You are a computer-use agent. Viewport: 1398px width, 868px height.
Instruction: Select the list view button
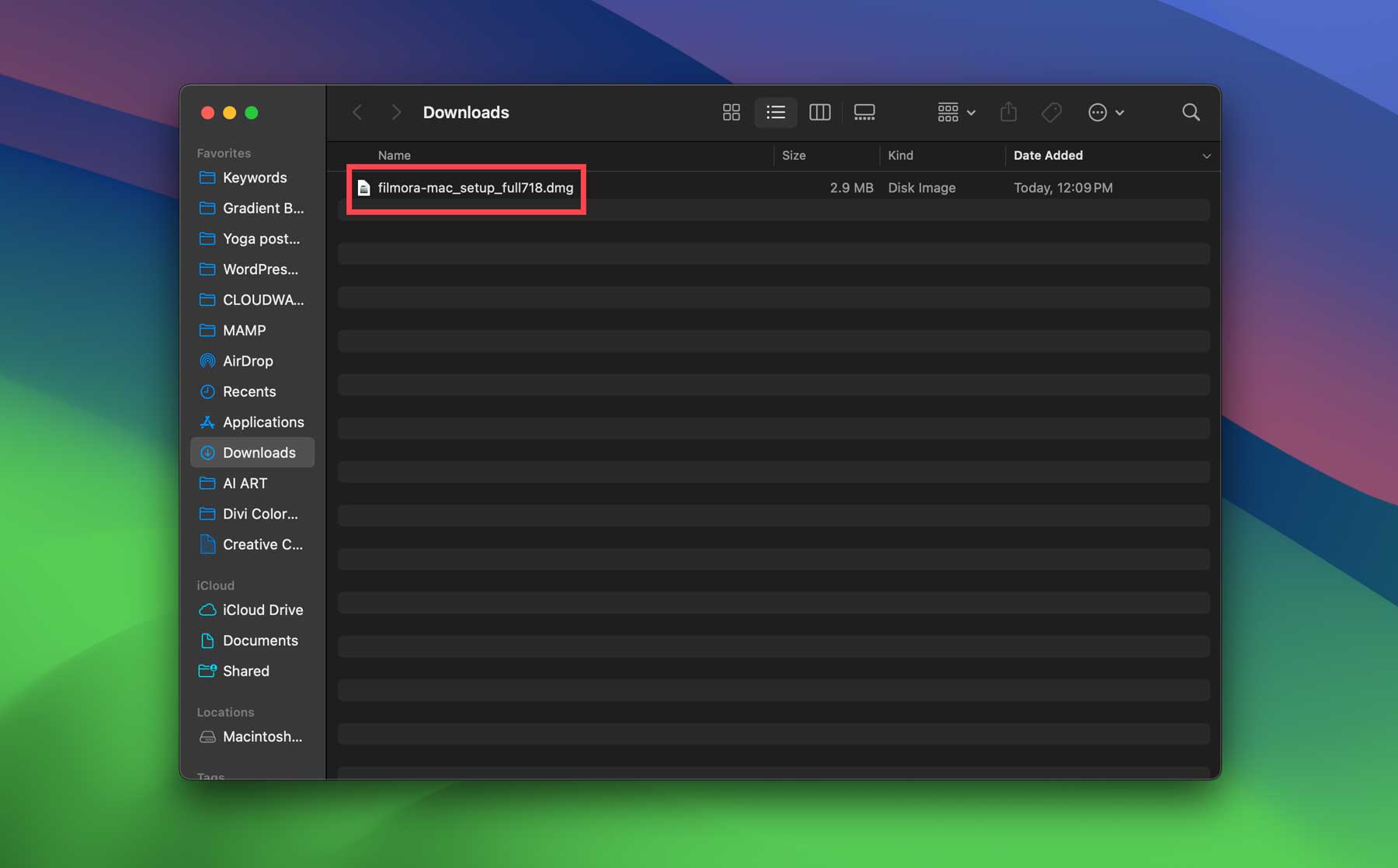(775, 113)
